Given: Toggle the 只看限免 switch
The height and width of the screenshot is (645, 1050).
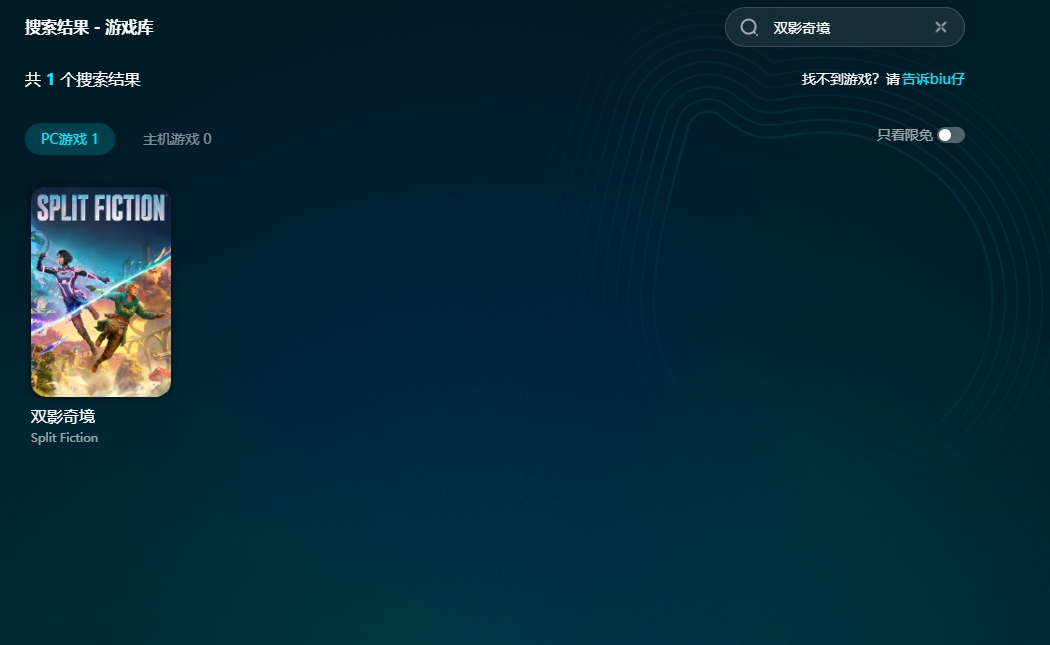Looking at the screenshot, I should click(951, 135).
